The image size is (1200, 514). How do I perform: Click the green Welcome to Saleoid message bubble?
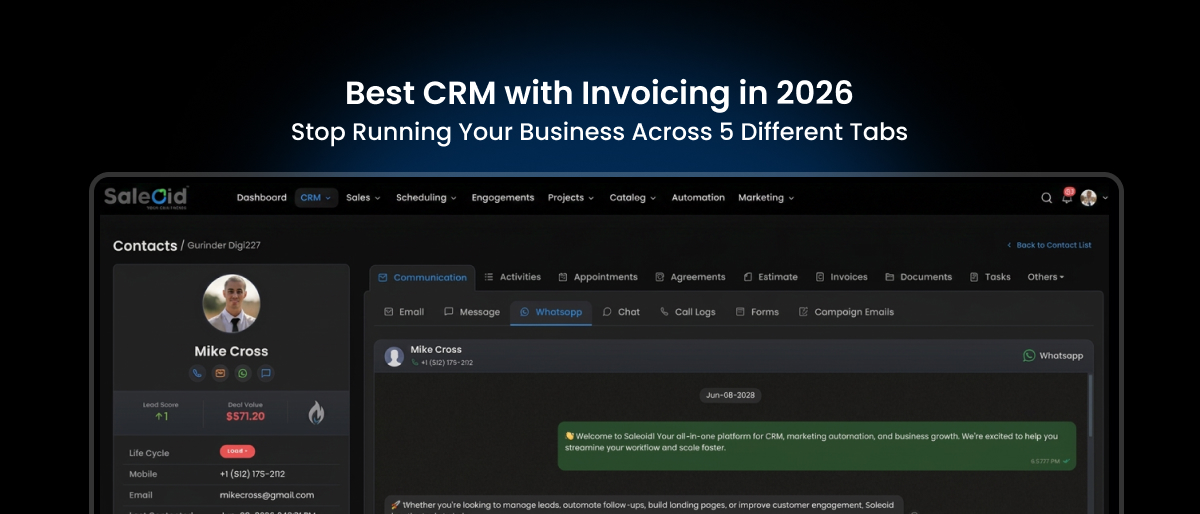click(x=817, y=446)
